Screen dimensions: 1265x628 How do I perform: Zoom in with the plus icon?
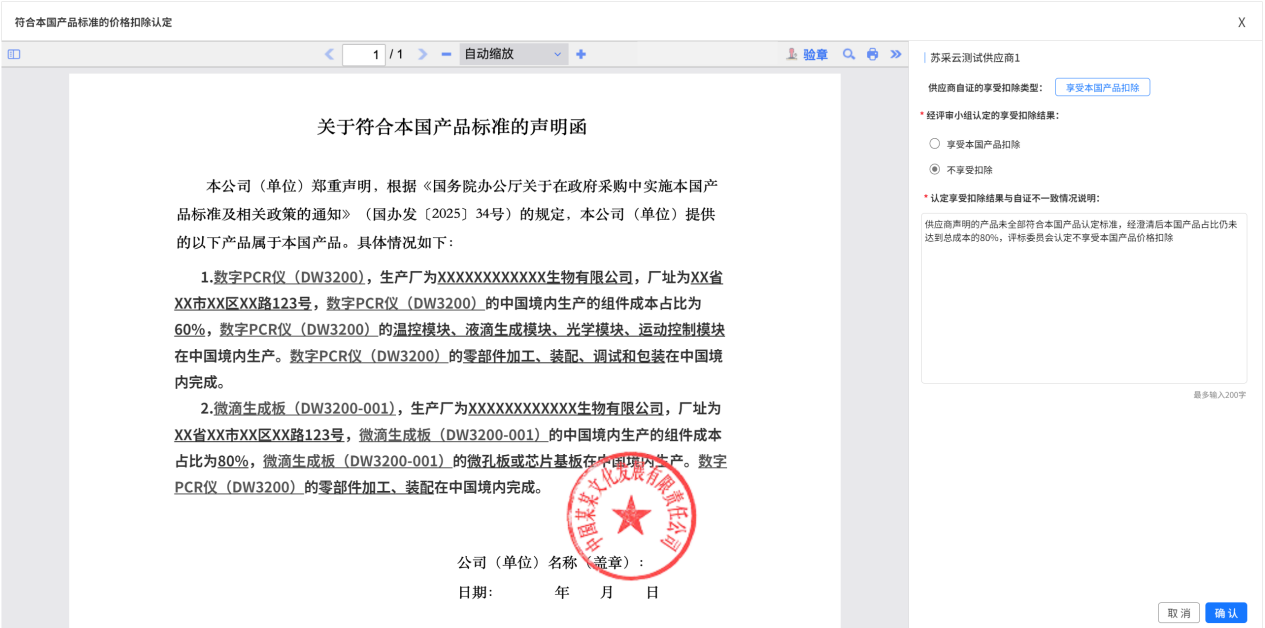click(581, 54)
